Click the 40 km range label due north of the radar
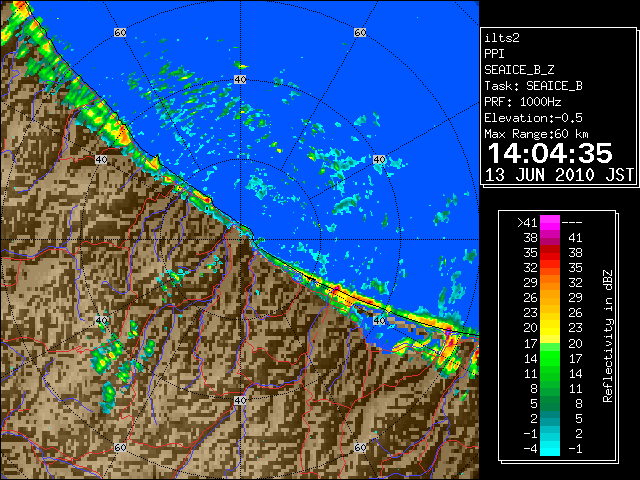 pos(240,80)
